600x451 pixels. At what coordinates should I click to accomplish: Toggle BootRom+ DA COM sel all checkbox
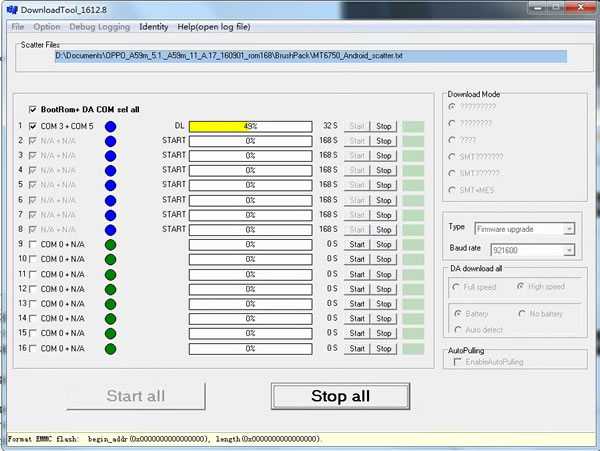[x=34, y=109]
